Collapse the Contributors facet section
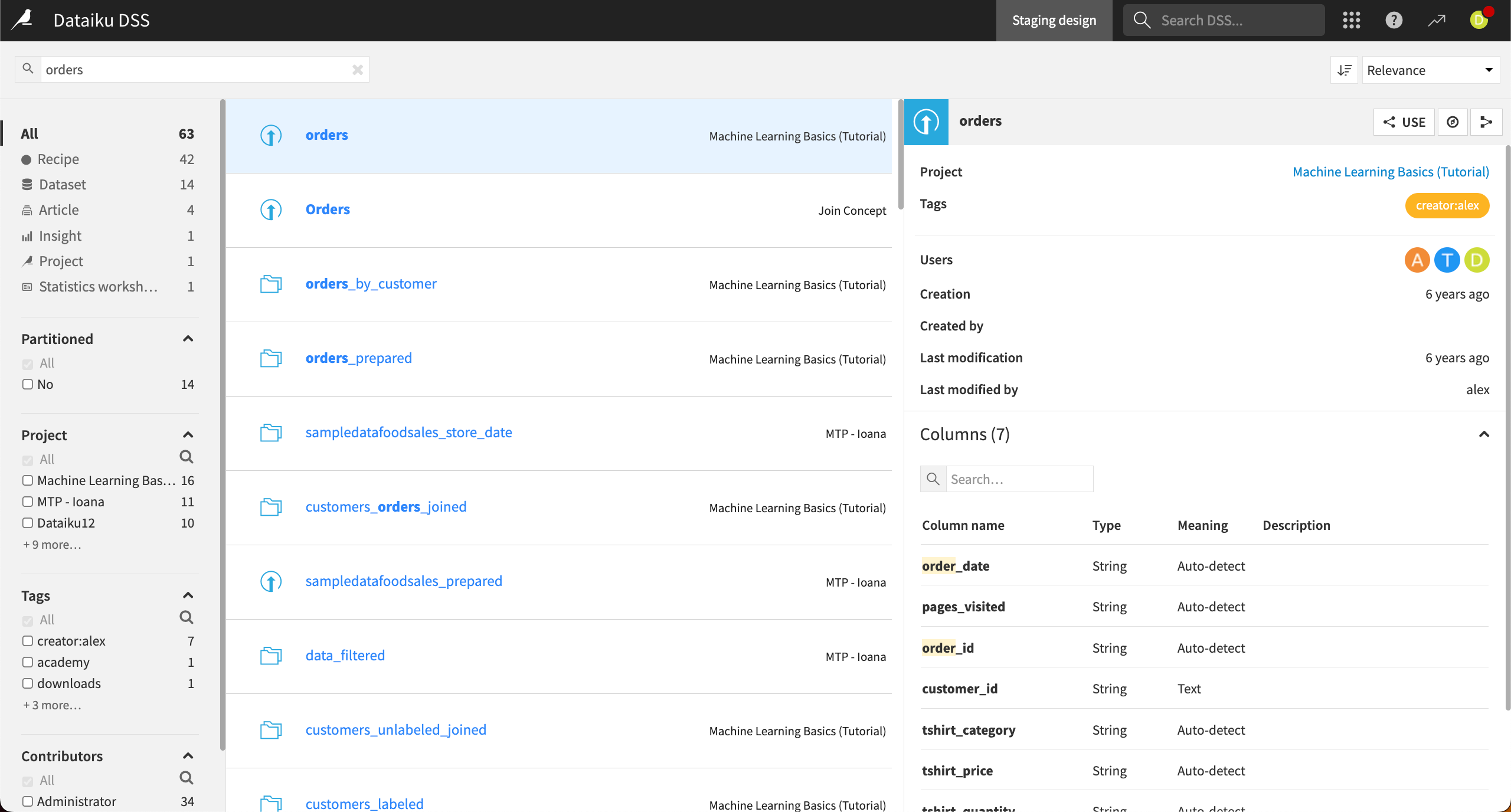This screenshot has width=1511, height=812. click(x=188, y=756)
